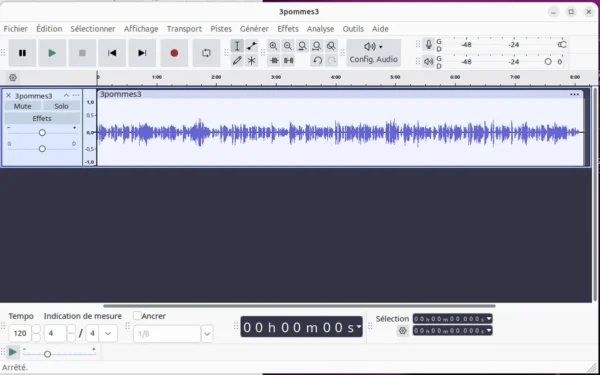Click the Silence audio selection icon
600x375 pixels.
289,60
